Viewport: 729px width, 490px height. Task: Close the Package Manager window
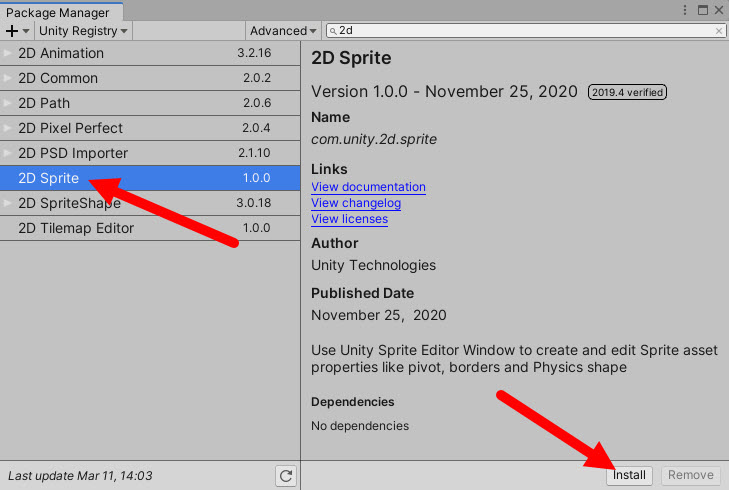[718, 10]
